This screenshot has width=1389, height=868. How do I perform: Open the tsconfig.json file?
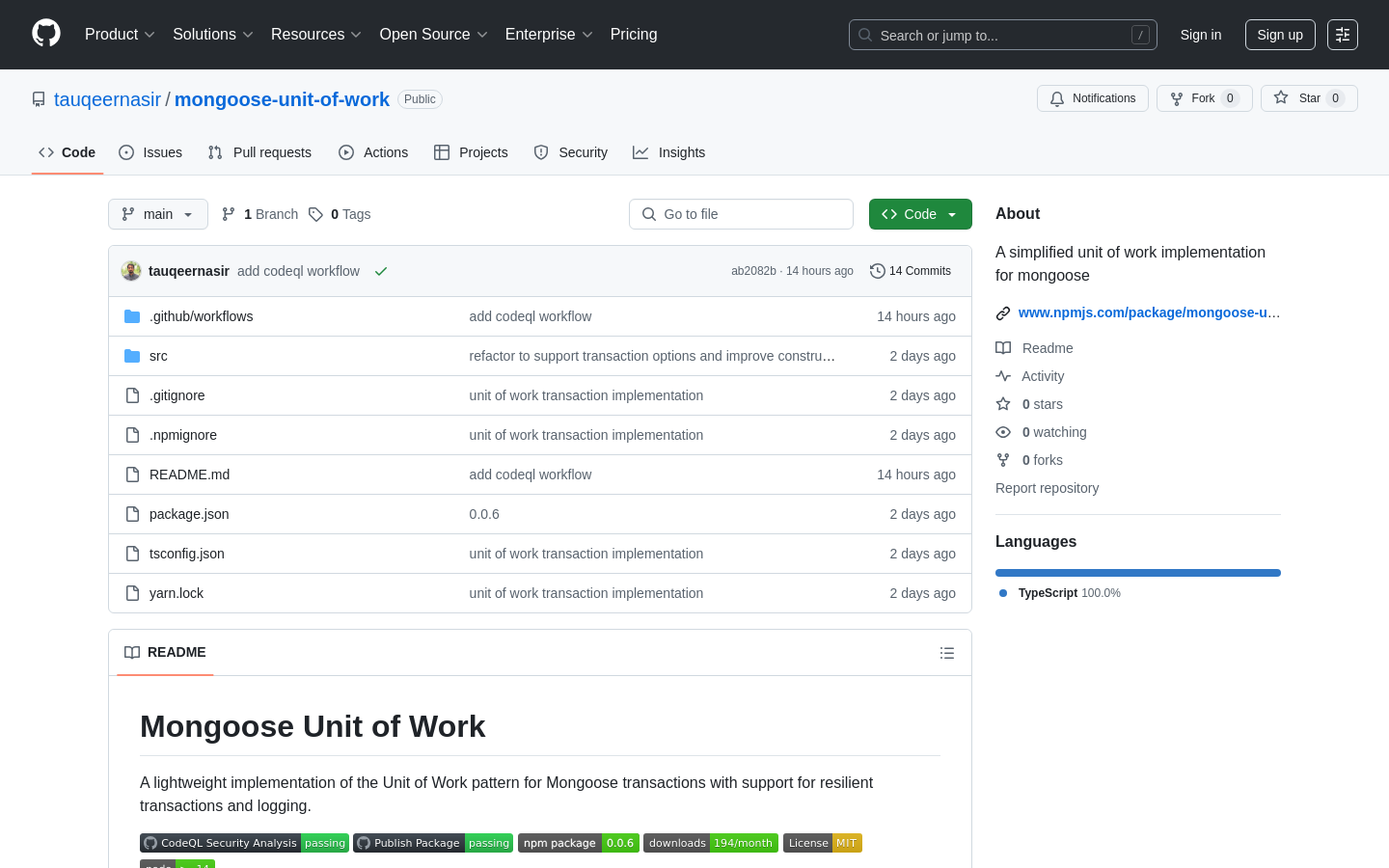(187, 554)
